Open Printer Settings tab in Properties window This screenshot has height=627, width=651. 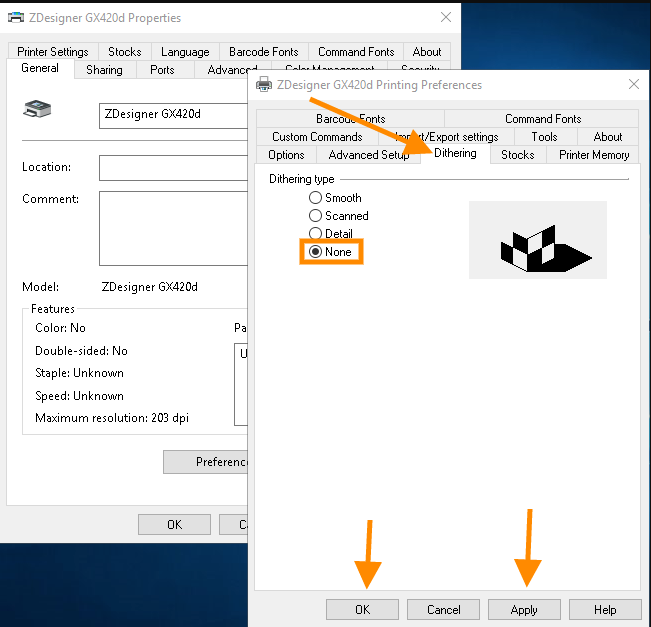point(53,51)
